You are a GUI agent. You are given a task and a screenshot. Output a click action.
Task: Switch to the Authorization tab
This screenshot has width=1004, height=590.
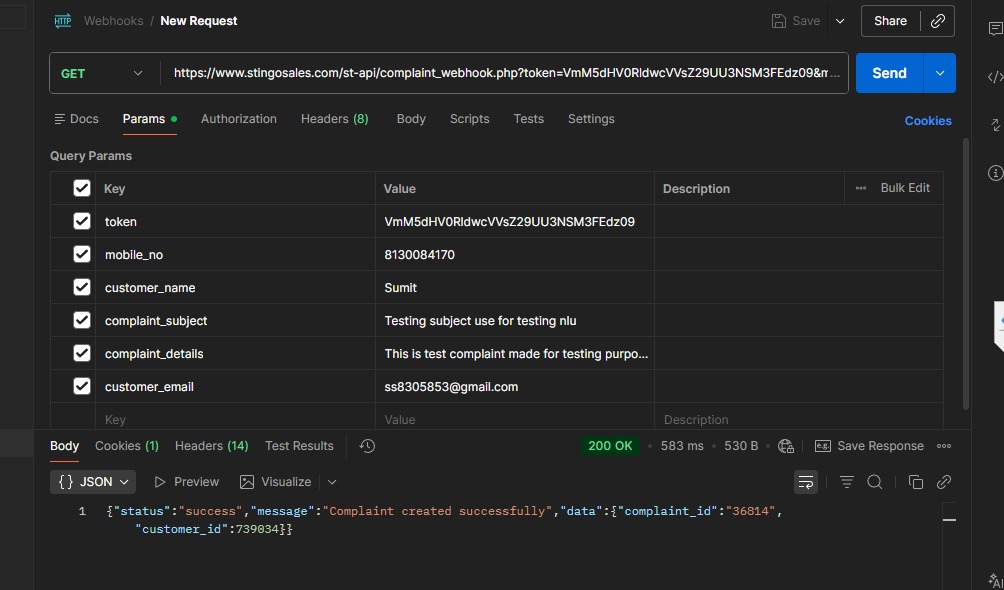pos(238,119)
